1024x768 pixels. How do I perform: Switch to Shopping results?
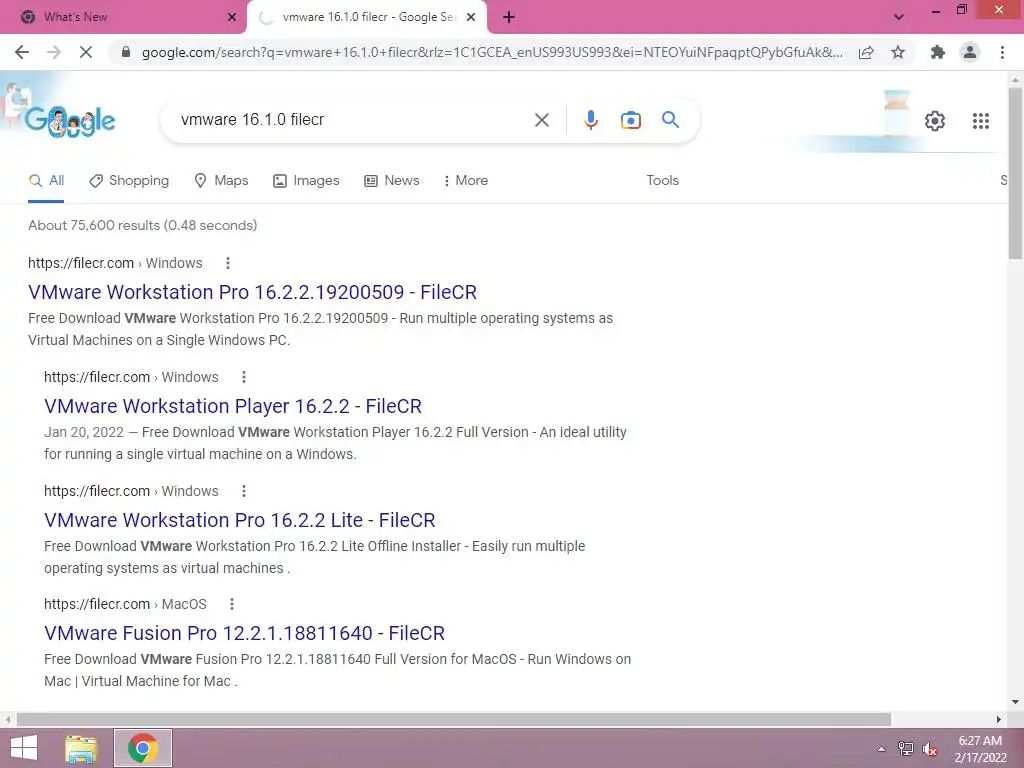129,181
